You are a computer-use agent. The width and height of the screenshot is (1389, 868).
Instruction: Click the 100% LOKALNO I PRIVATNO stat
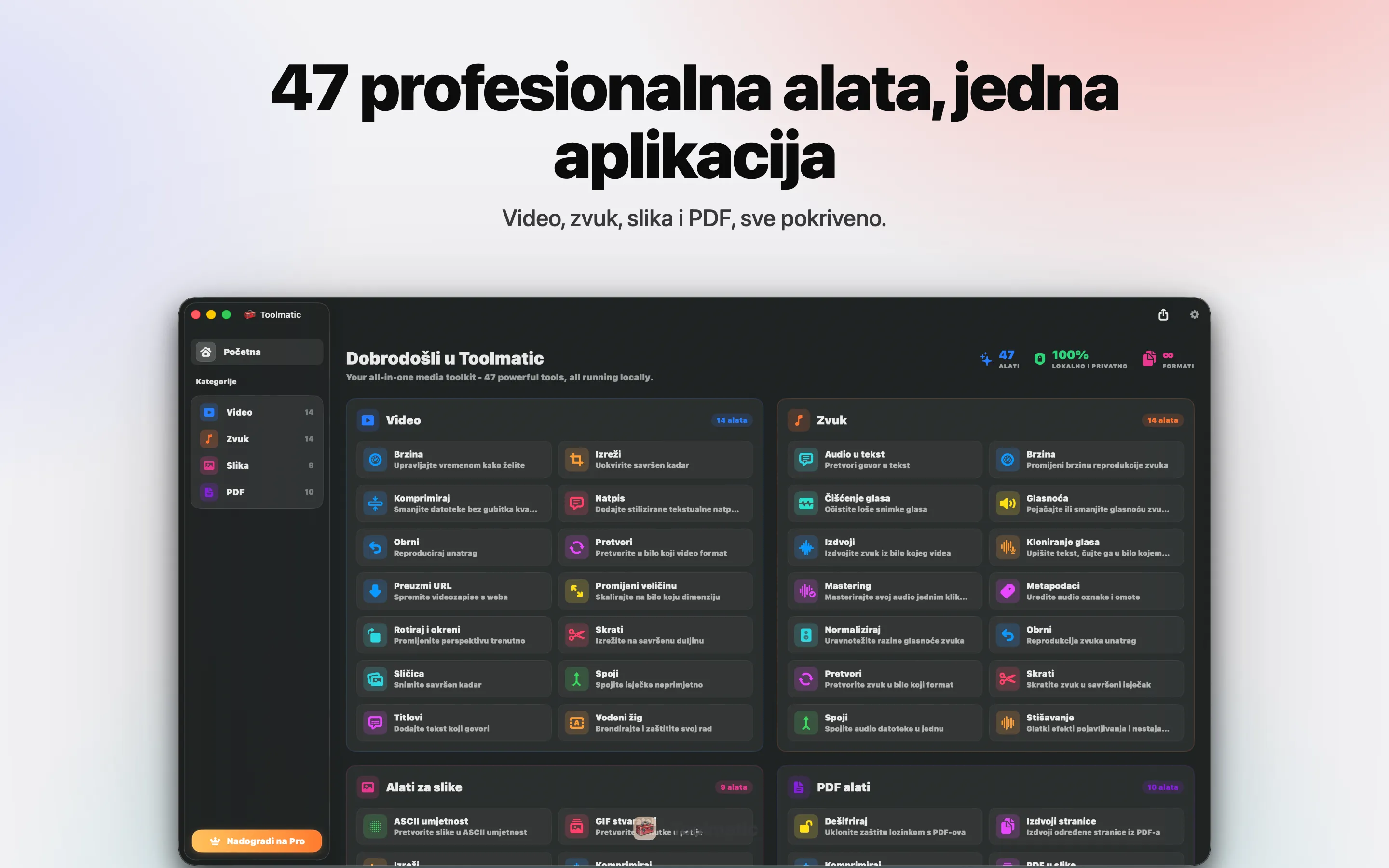[1080, 359]
